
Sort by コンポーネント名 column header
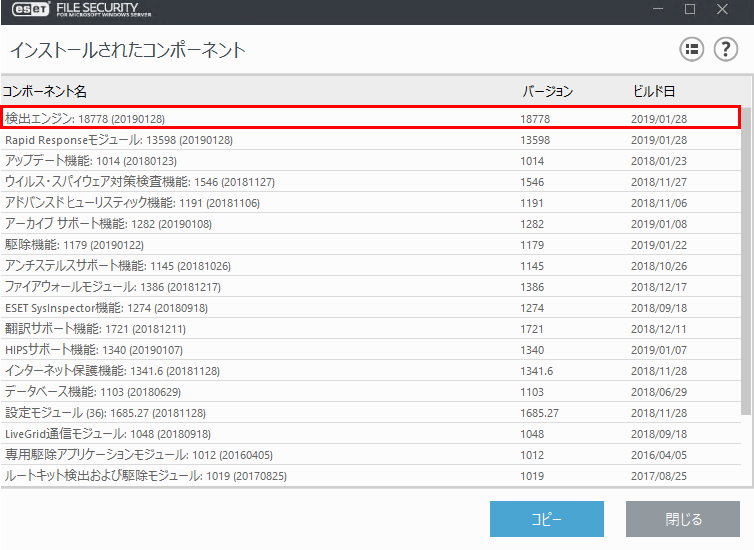tap(45, 92)
